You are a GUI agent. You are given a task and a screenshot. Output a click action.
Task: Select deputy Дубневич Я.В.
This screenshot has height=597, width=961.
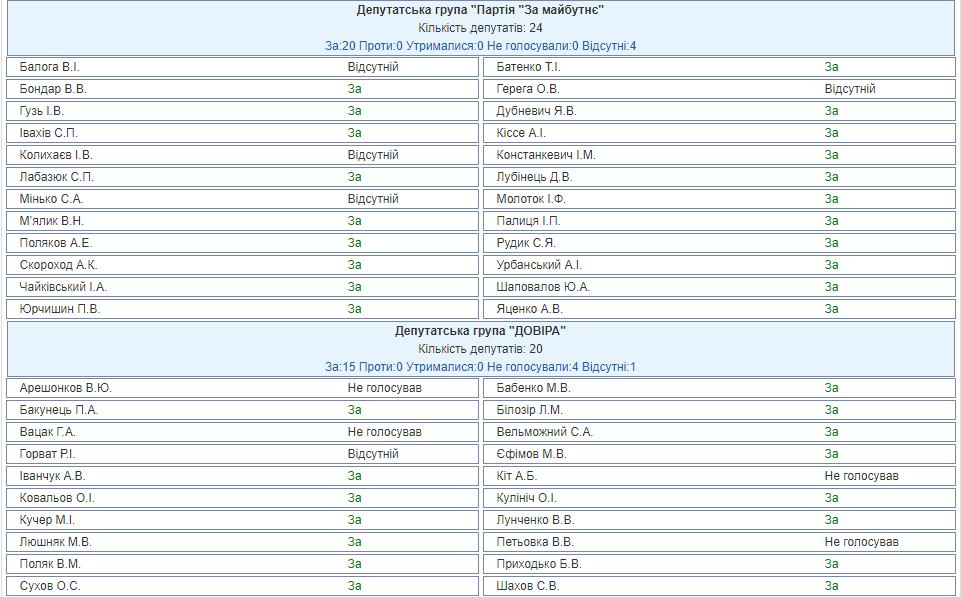pos(536,111)
